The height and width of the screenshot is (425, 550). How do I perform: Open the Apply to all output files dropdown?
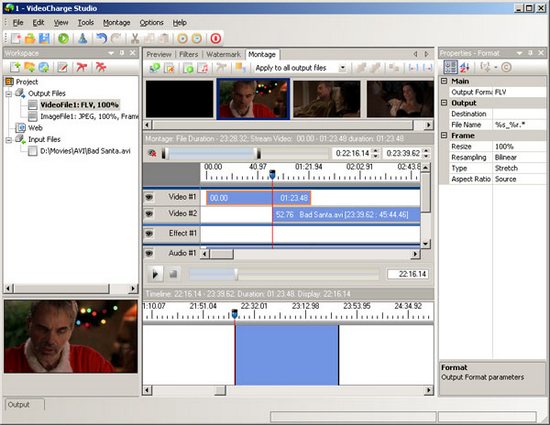click(342, 68)
